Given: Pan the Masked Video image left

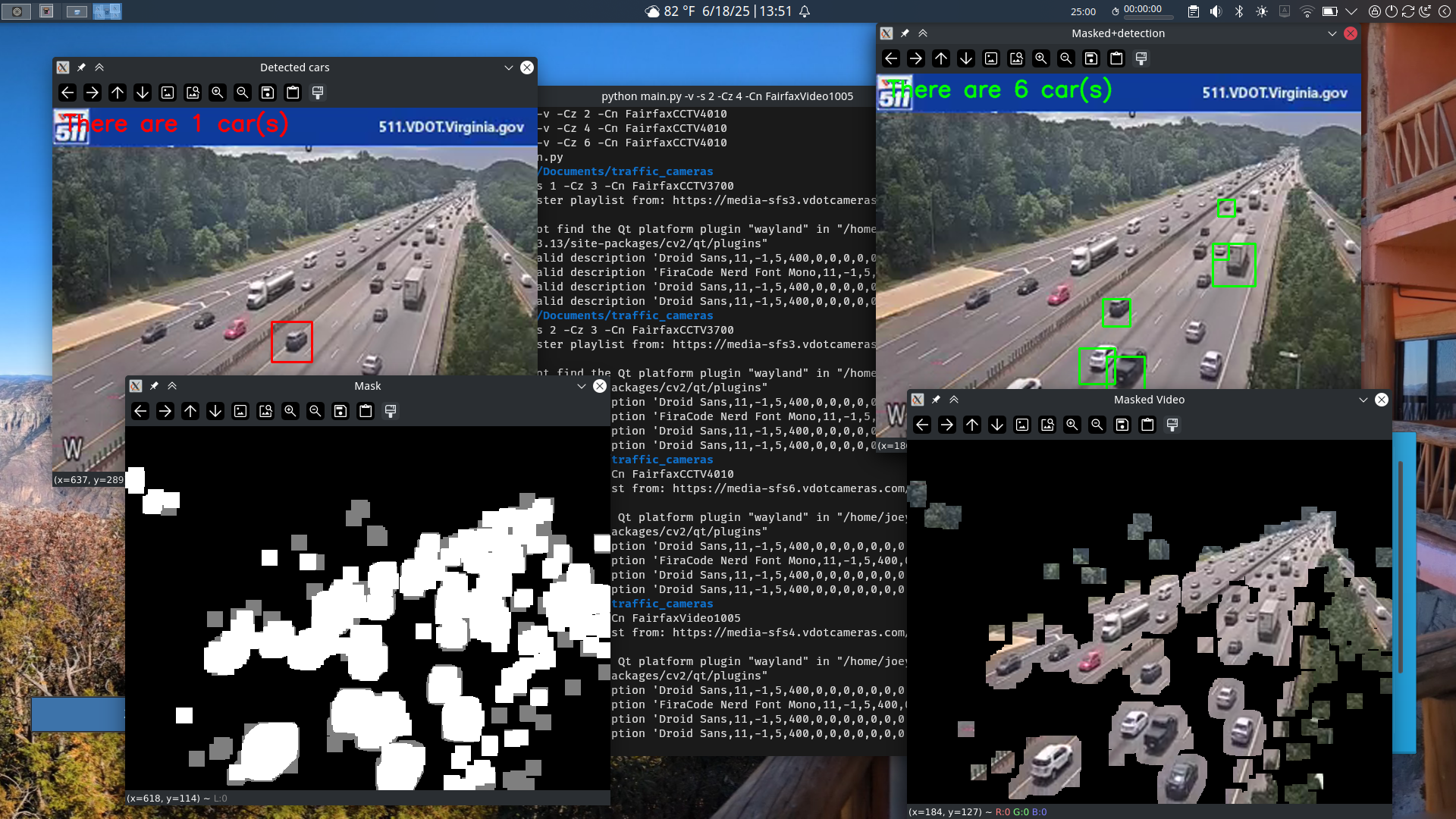Looking at the screenshot, I should pos(922,425).
